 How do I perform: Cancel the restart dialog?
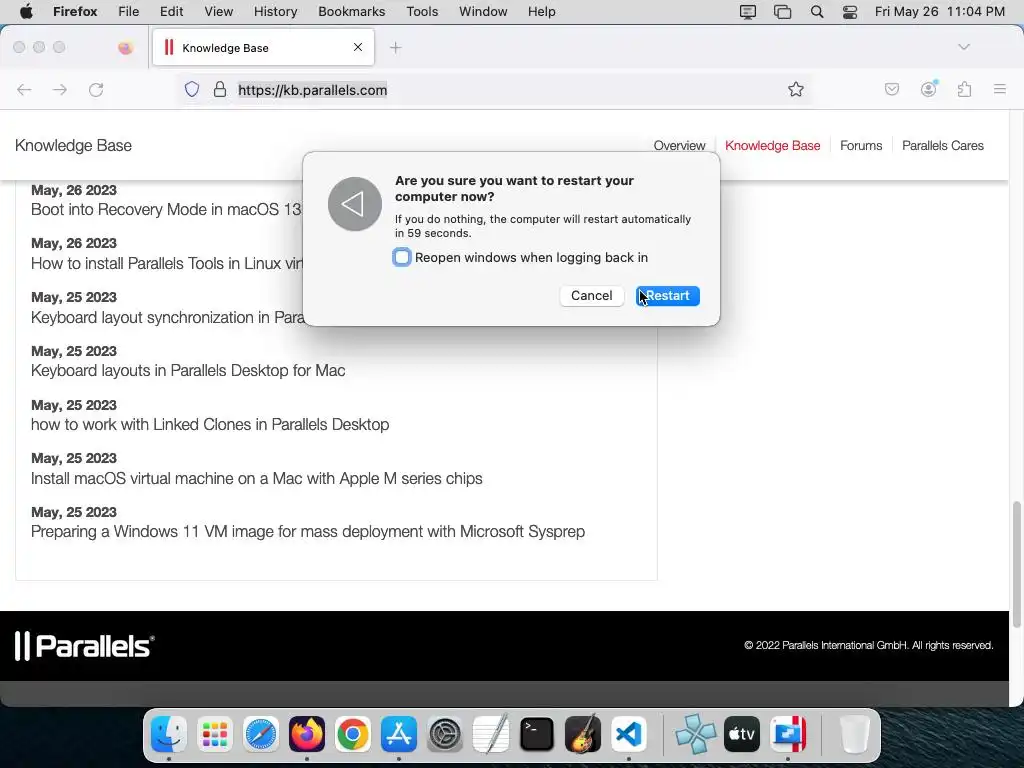point(592,296)
